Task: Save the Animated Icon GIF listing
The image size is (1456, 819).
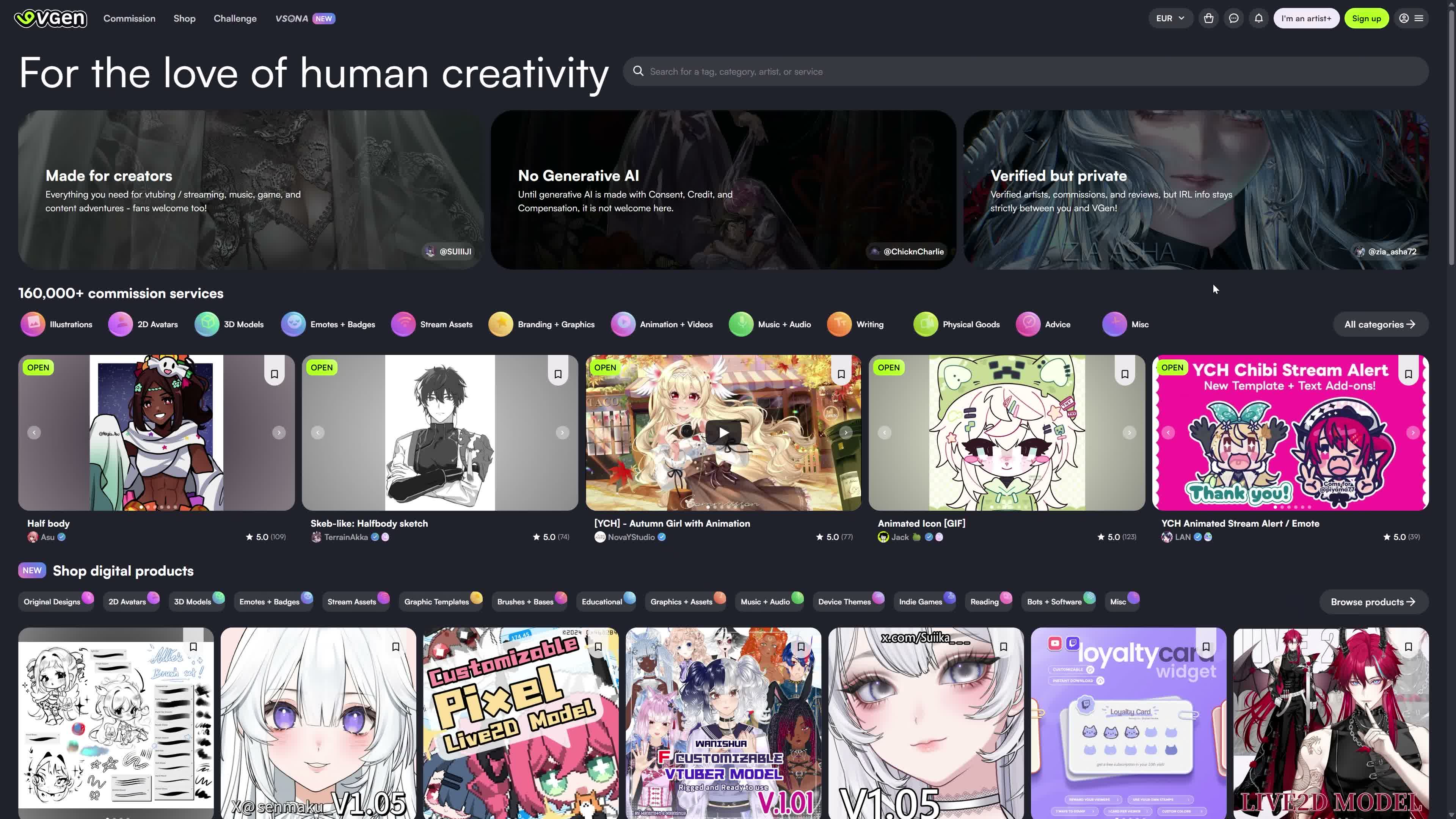Action: 1125,373
